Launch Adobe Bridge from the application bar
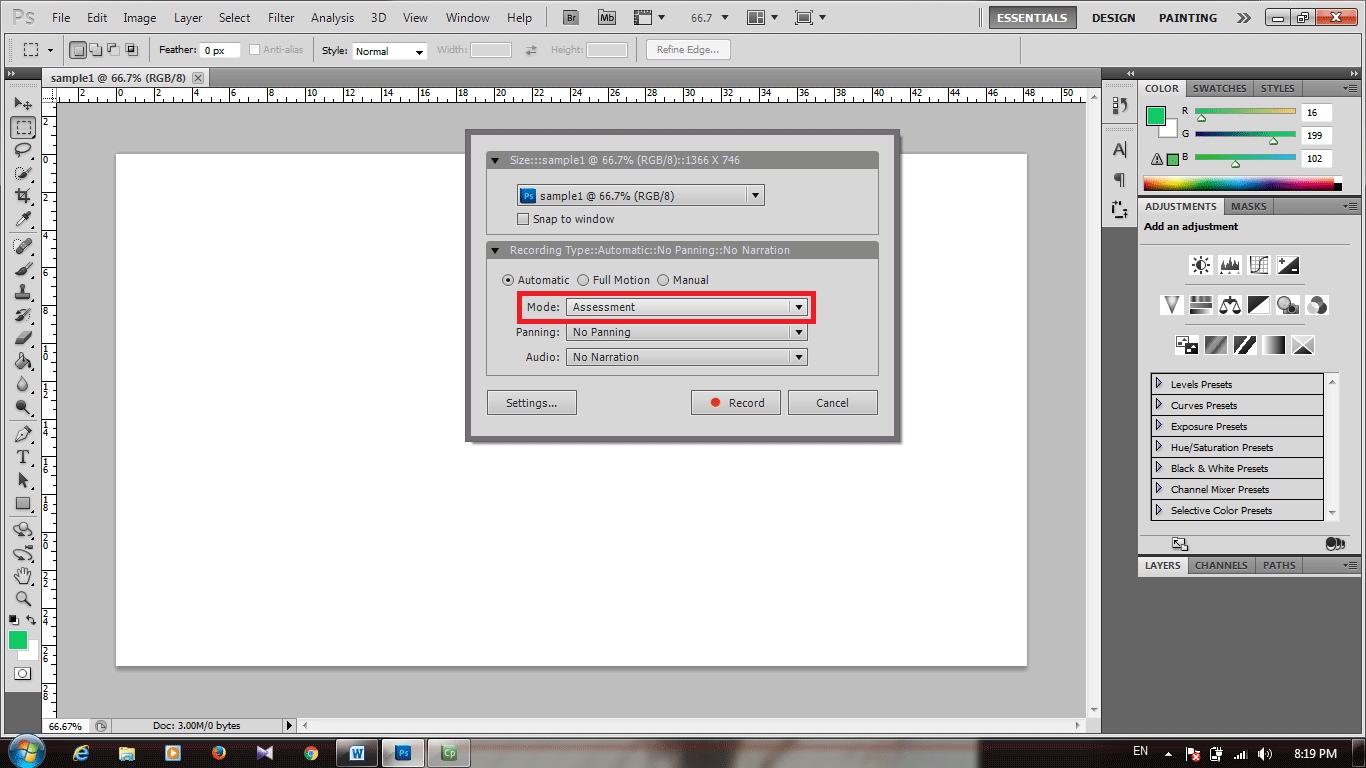1366x768 pixels. coord(571,17)
